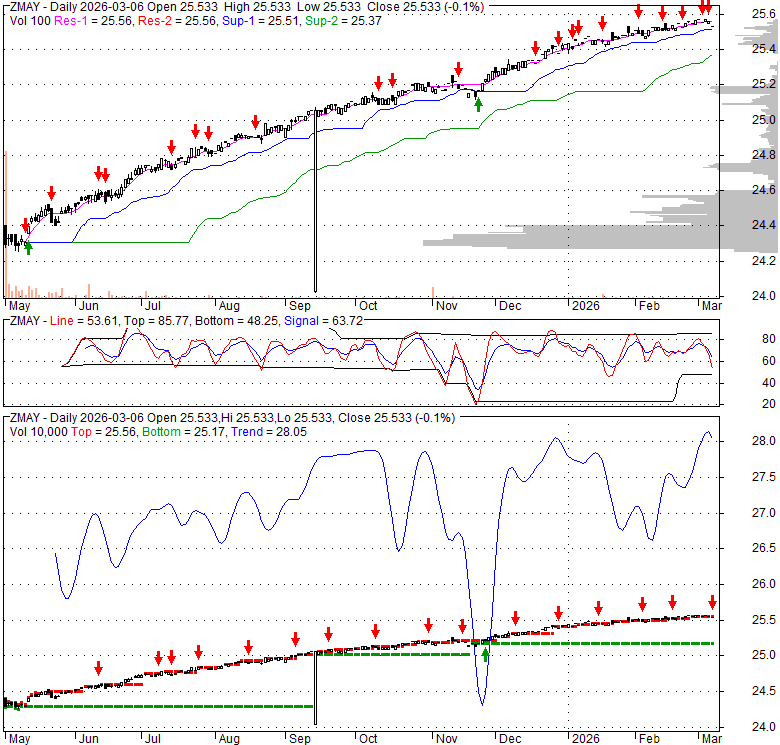Click the red arrow just before November dip in top chart
The height and width of the screenshot is (745, 780).
(x=455, y=70)
